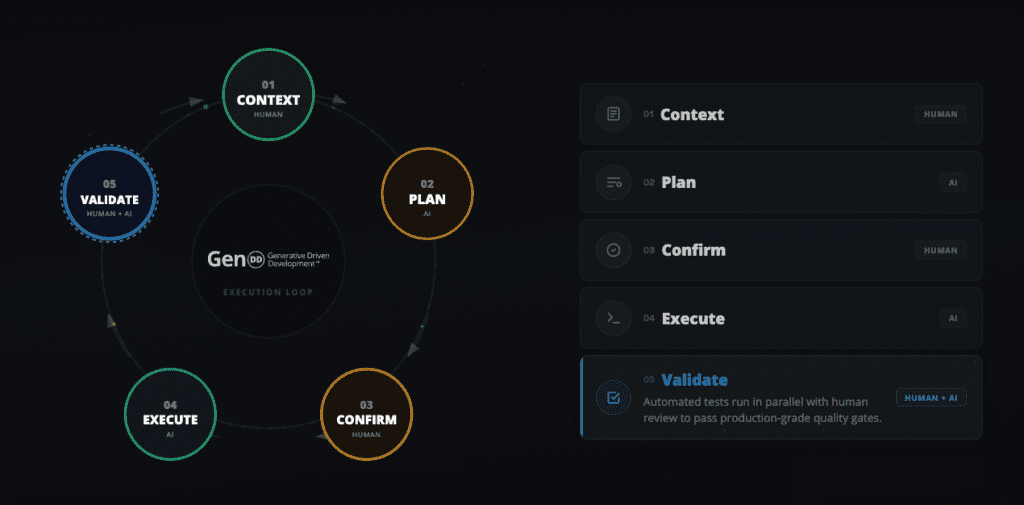Click the HUMAN + AI badge
1024x505 pixels.
(x=931, y=398)
